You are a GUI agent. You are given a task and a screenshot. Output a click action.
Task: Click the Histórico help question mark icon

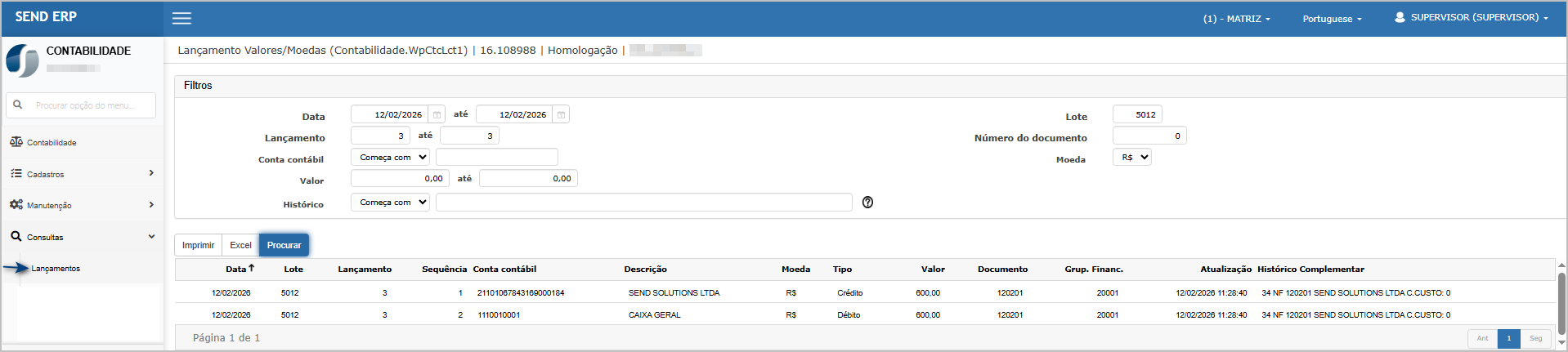click(867, 203)
